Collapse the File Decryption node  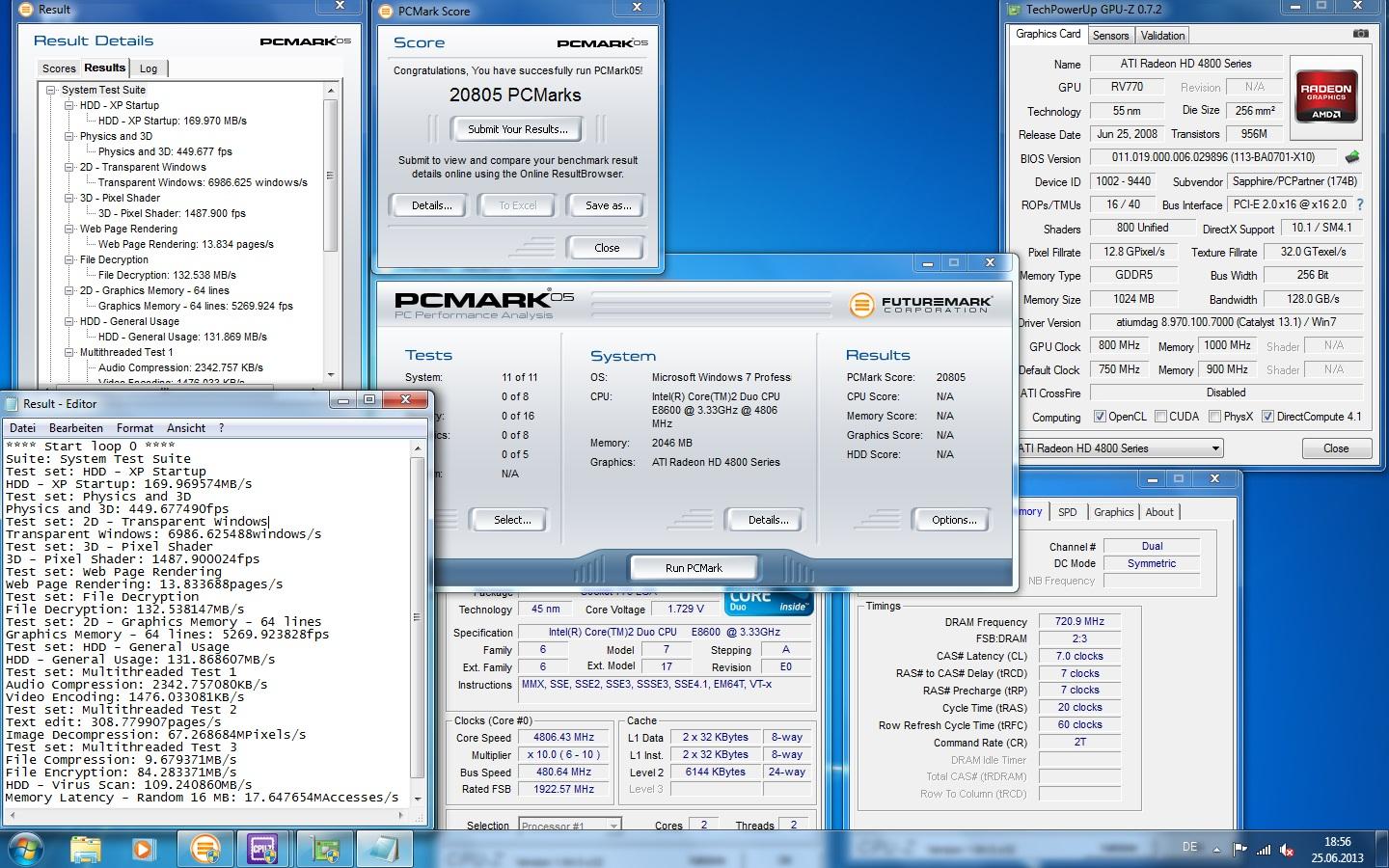click(69, 259)
